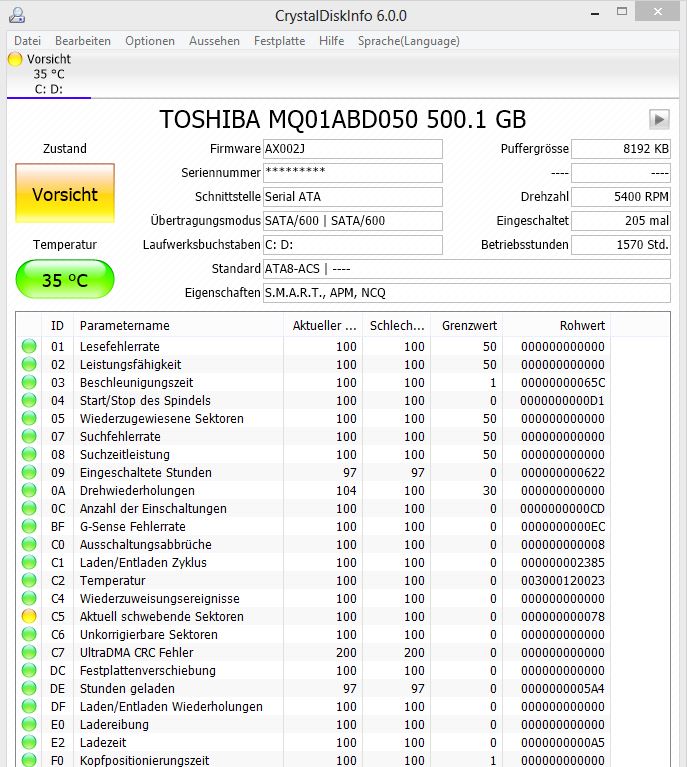
Task: Click the green status icon for Laden/Entladen Zyklus
Action: tap(29, 563)
